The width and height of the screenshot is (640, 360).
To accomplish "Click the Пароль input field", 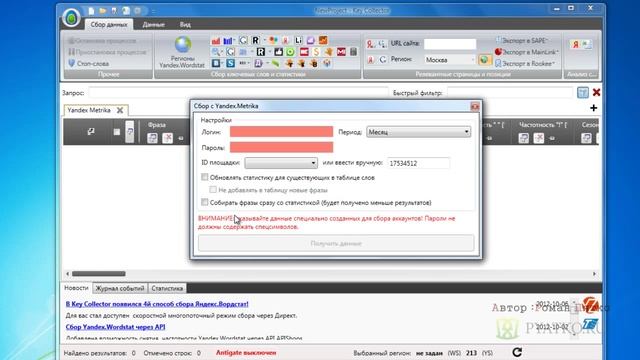I will (x=281, y=147).
